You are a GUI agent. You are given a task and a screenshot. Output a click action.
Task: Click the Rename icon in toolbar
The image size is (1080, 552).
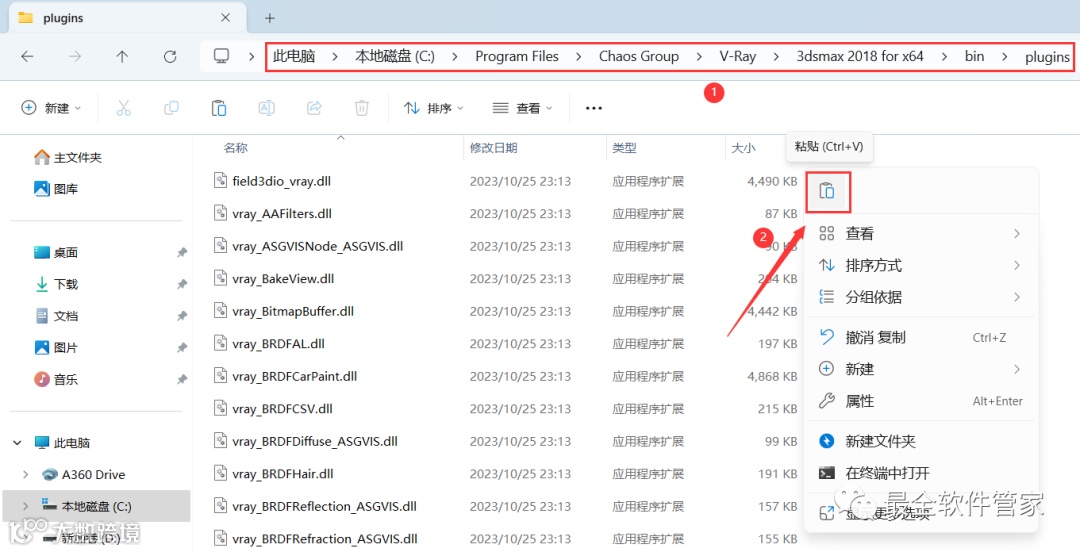(x=266, y=108)
